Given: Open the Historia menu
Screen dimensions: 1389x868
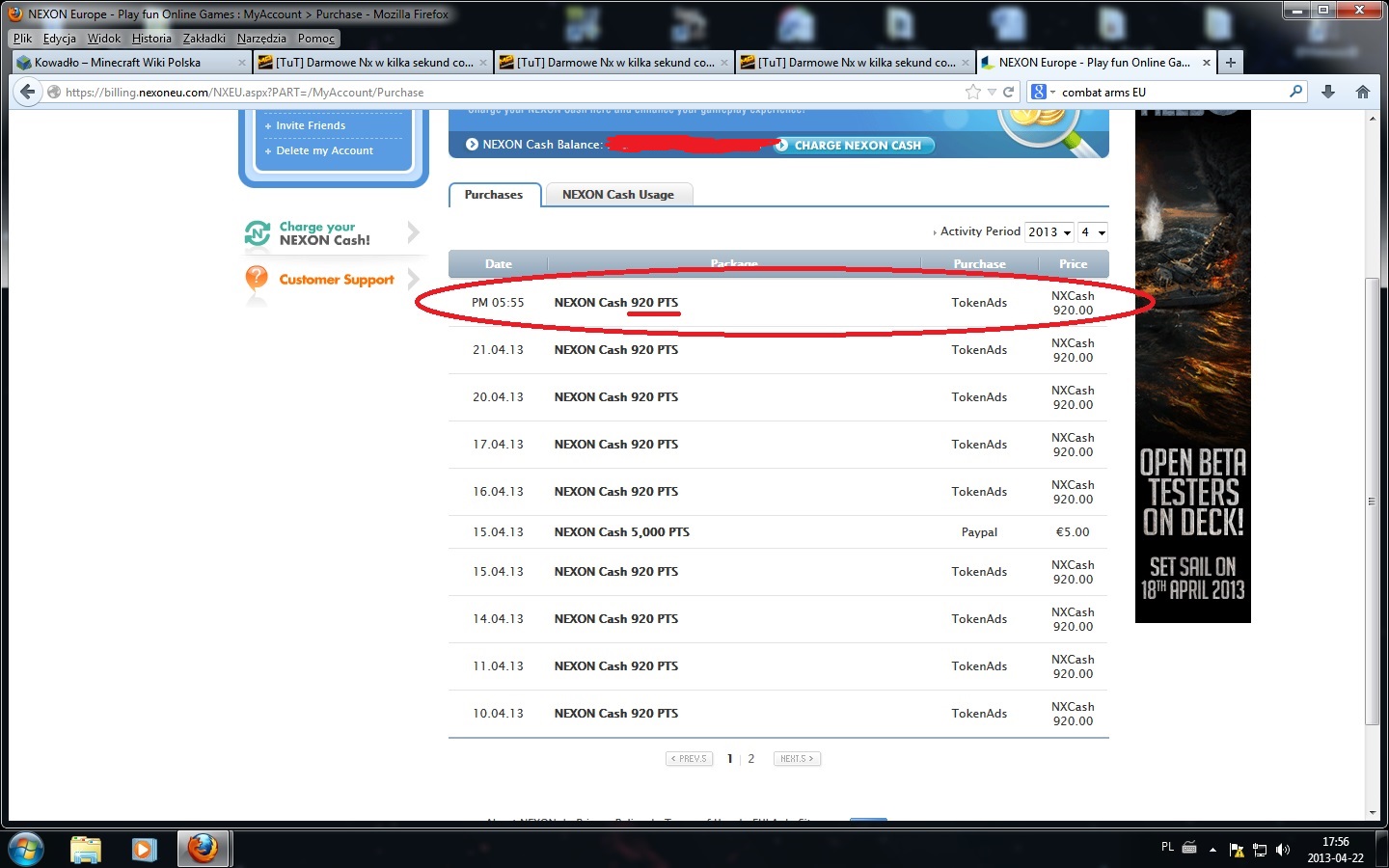Looking at the screenshot, I should pyautogui.click(x=151, y=39).
